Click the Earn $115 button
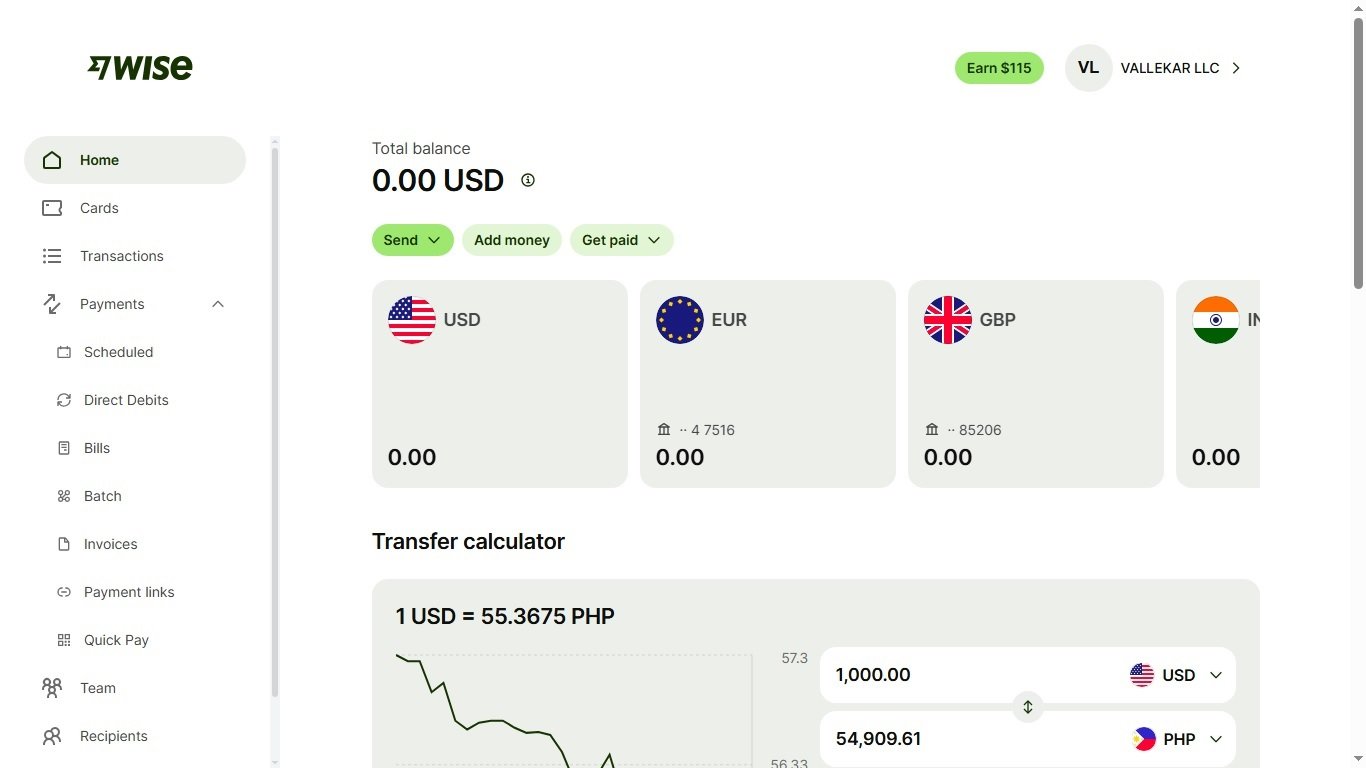This screenshot has height=768, width=1366. [999, 68]
